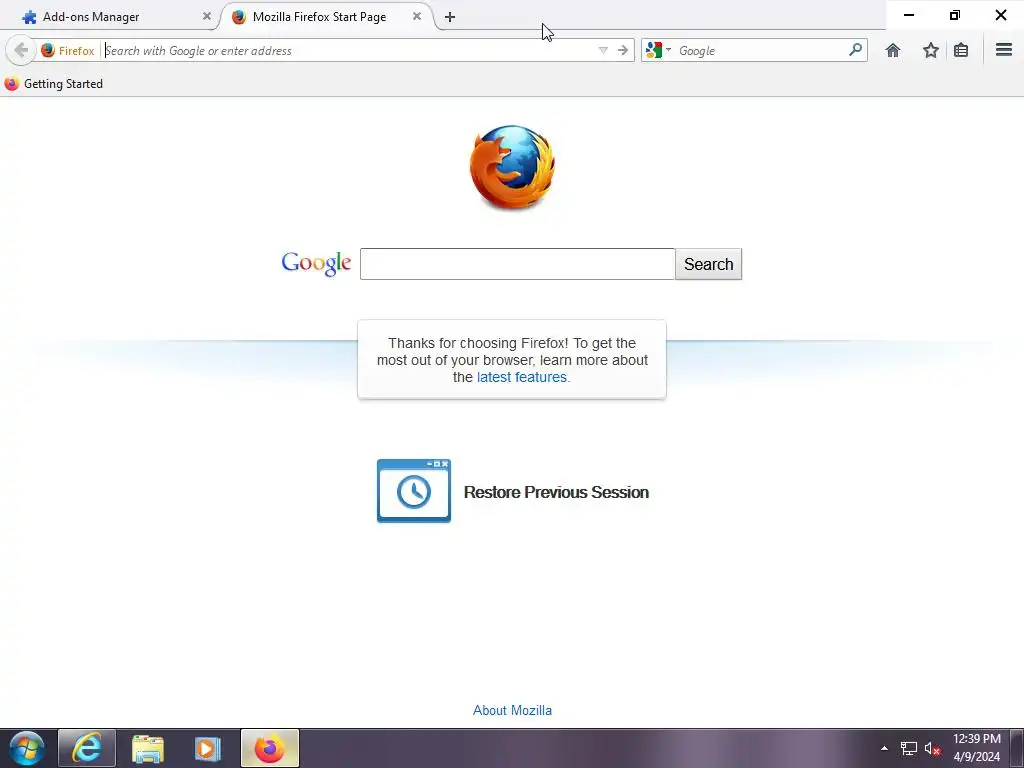
Task: Close the Add-ons Manager tab
Action: coord(207,17)
